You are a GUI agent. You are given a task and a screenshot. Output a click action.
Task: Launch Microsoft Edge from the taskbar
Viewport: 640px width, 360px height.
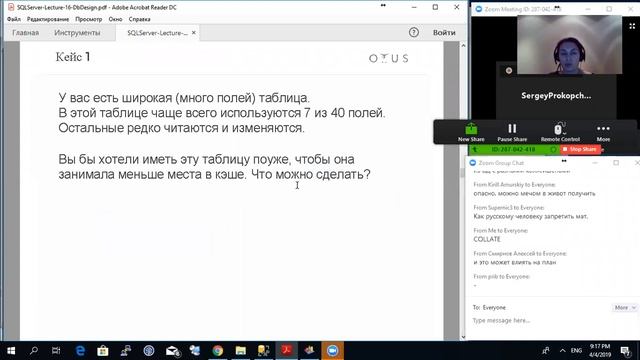point(80,351)
